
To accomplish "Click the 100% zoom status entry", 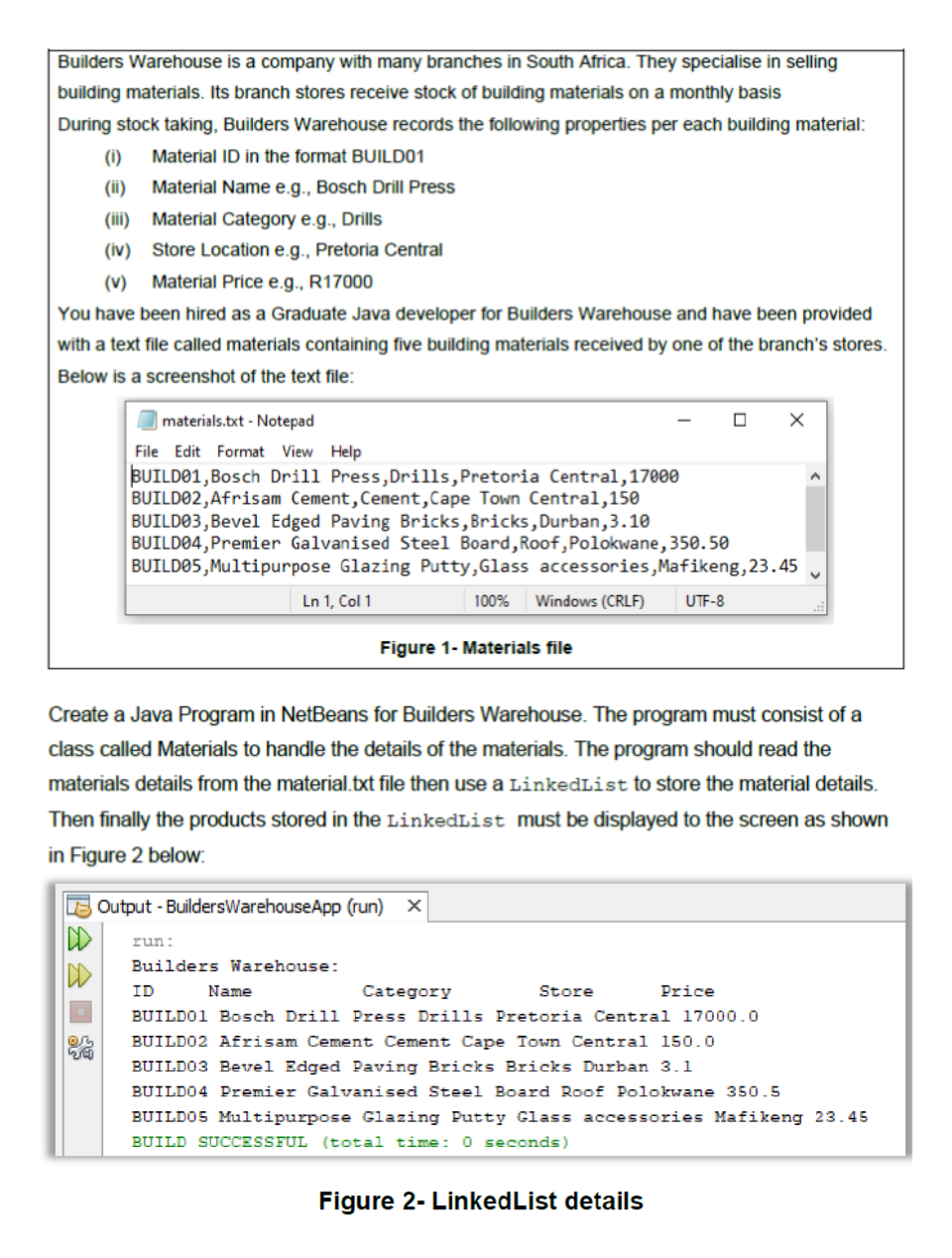I will tap(491, 601).
